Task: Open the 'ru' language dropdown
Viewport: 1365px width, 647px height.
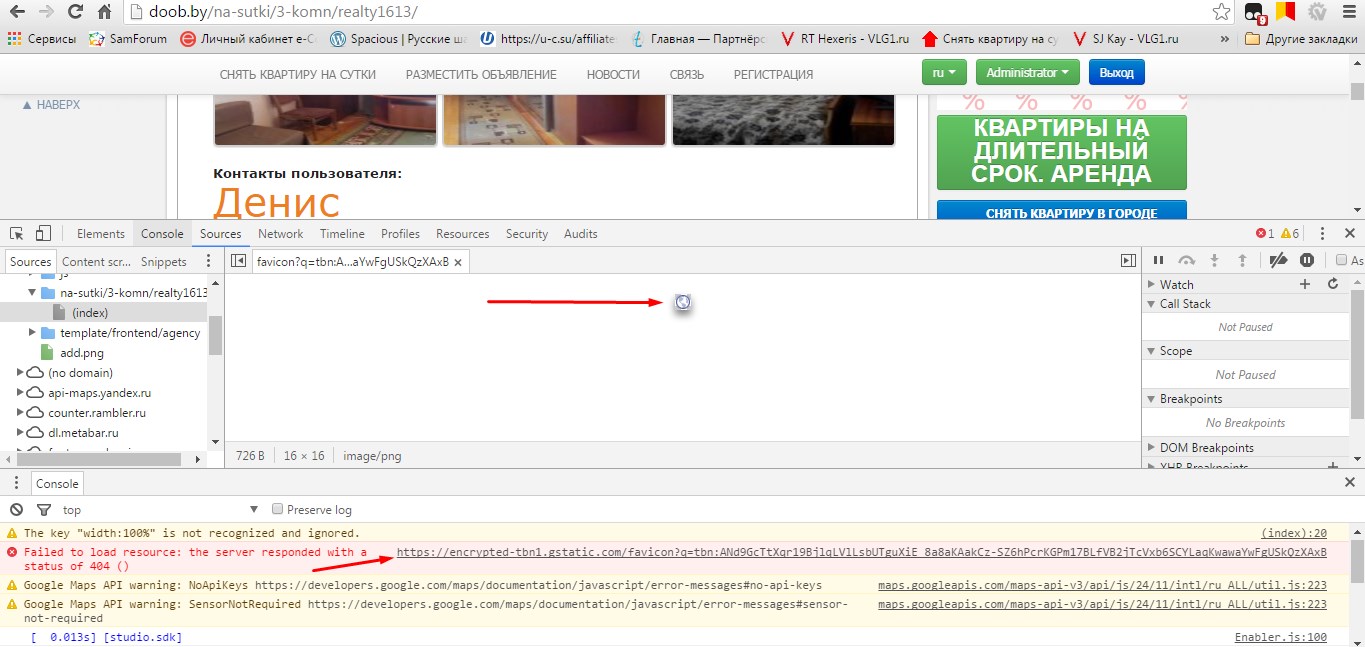Action: tap(945, 73)
